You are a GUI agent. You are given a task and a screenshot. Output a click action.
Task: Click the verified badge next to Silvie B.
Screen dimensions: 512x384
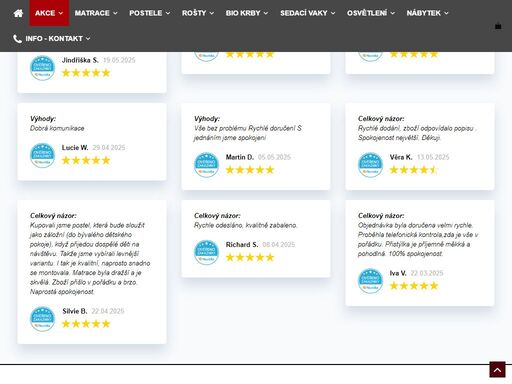(x=42, y=319)
